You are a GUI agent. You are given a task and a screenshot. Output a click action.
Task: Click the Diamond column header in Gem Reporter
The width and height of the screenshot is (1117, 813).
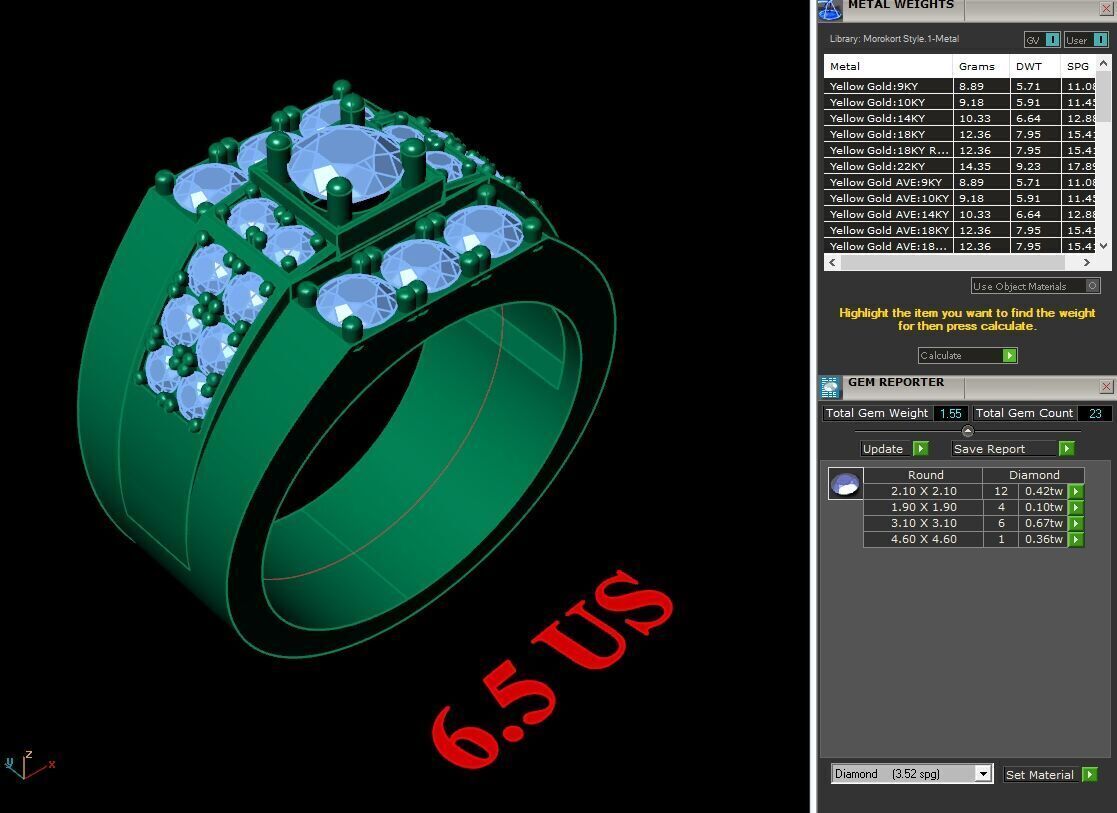point(1034,475)
